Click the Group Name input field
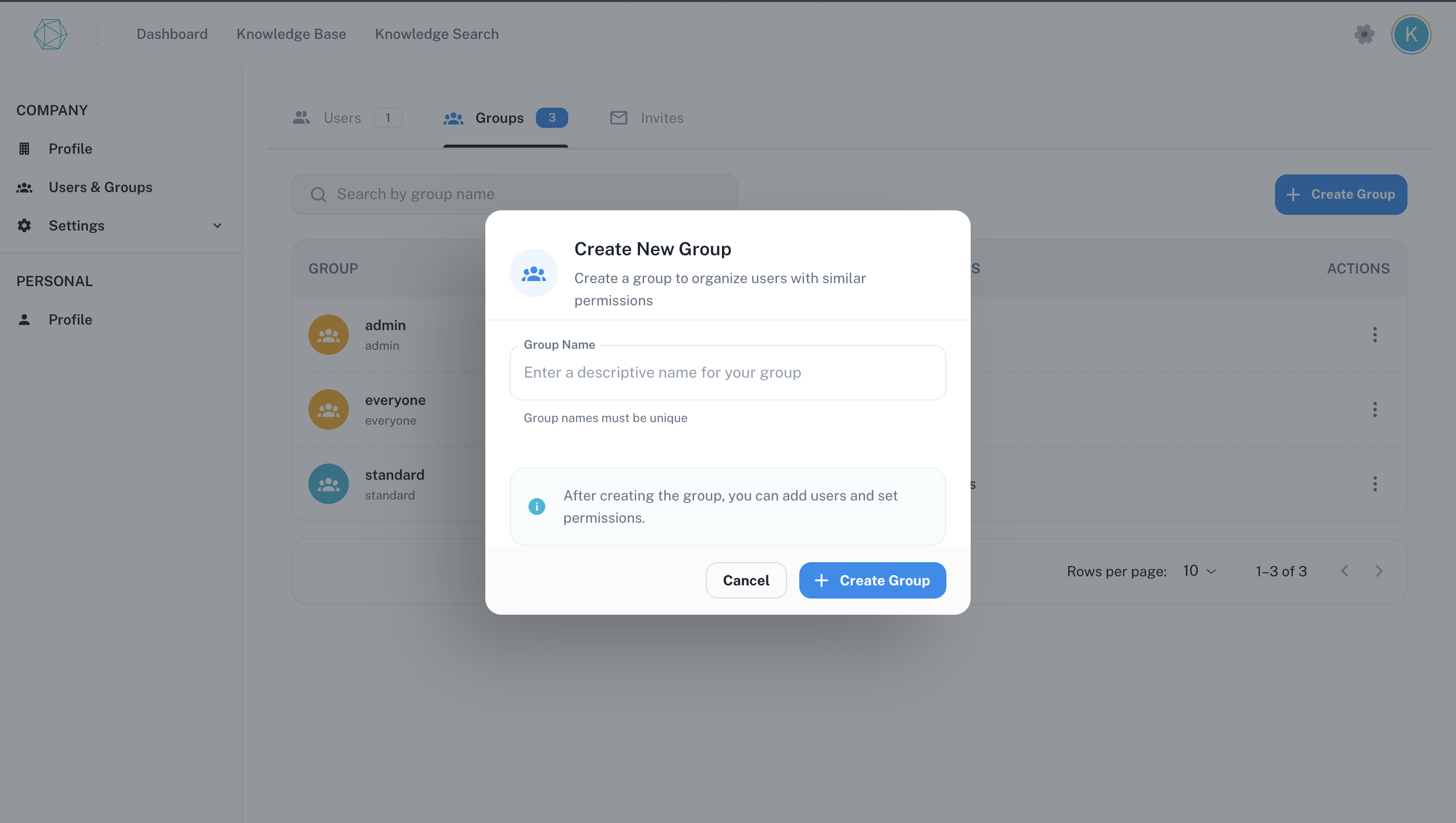1456x823 pixels. pyautogui.click(x=727, y=372)
